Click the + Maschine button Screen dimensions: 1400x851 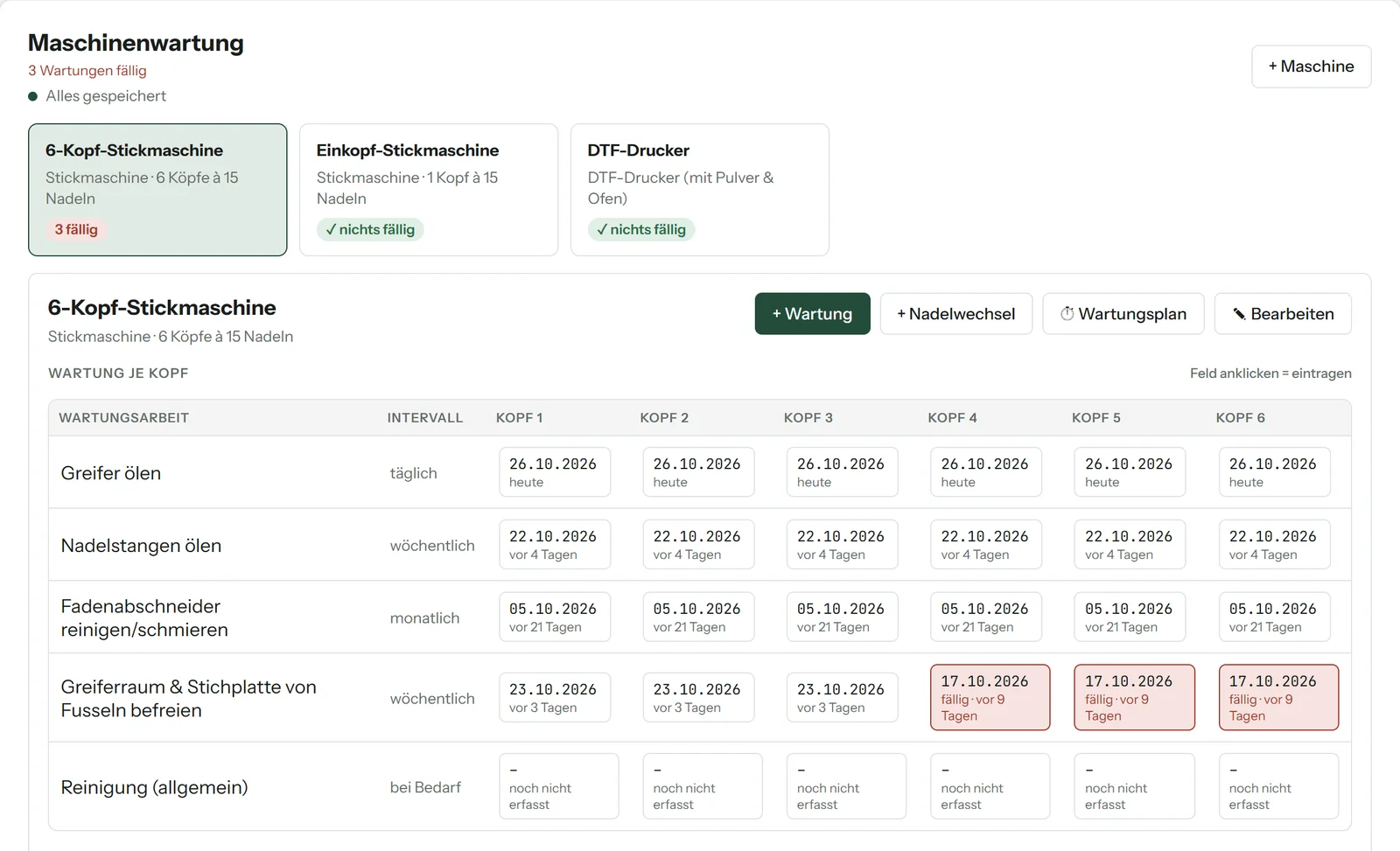(x=1311, y=66)
